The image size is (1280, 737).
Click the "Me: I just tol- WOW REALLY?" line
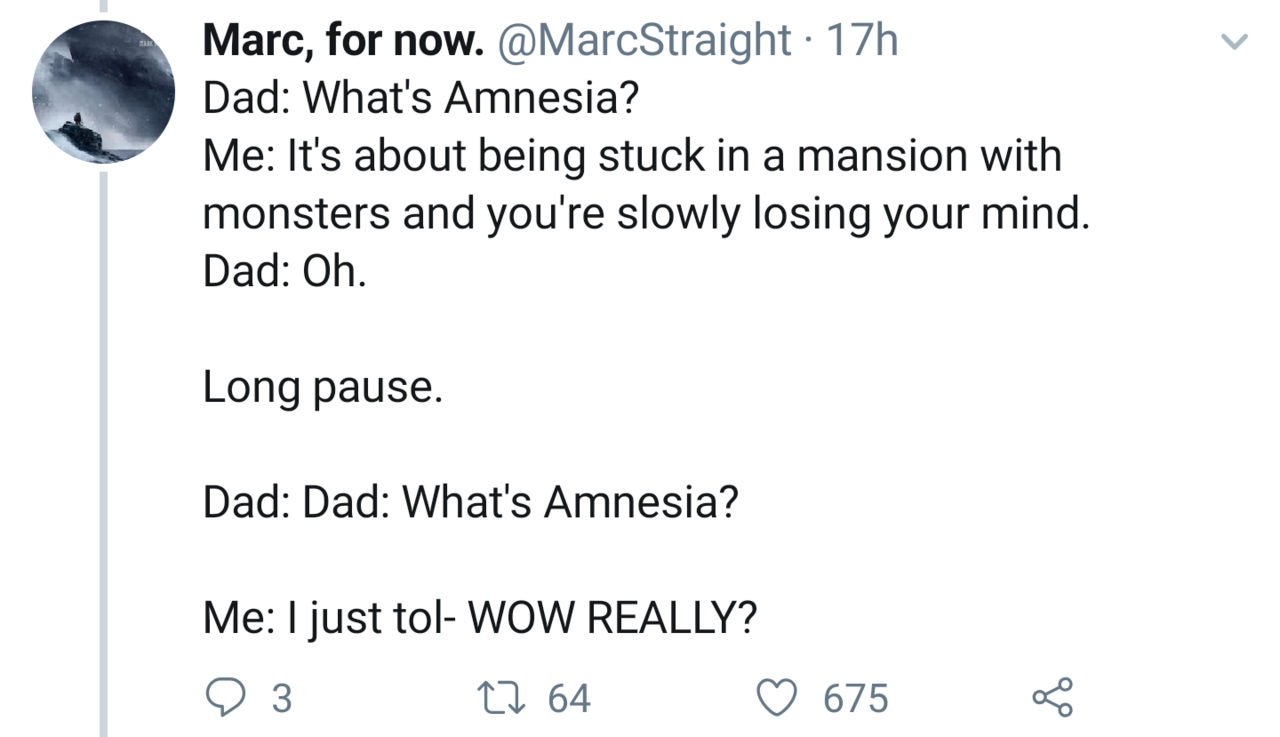click(479, 618)
